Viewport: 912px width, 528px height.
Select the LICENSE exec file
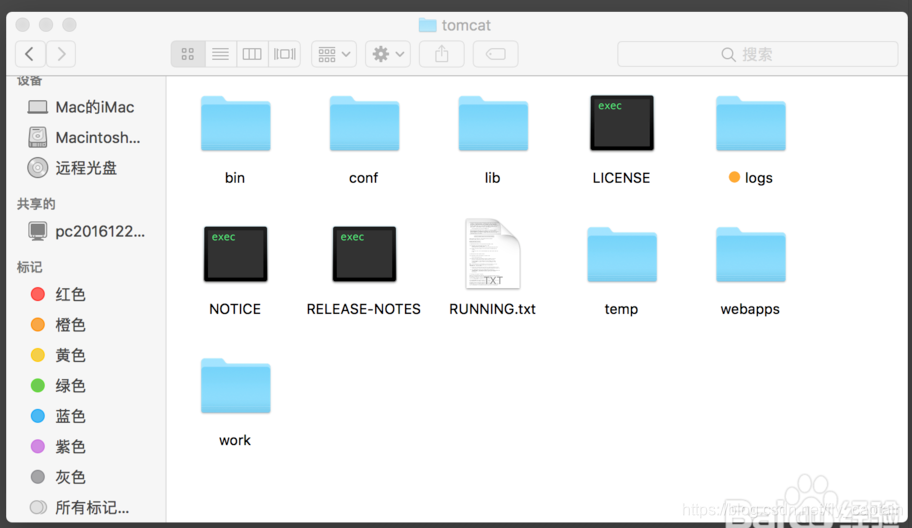coord(622,123)
